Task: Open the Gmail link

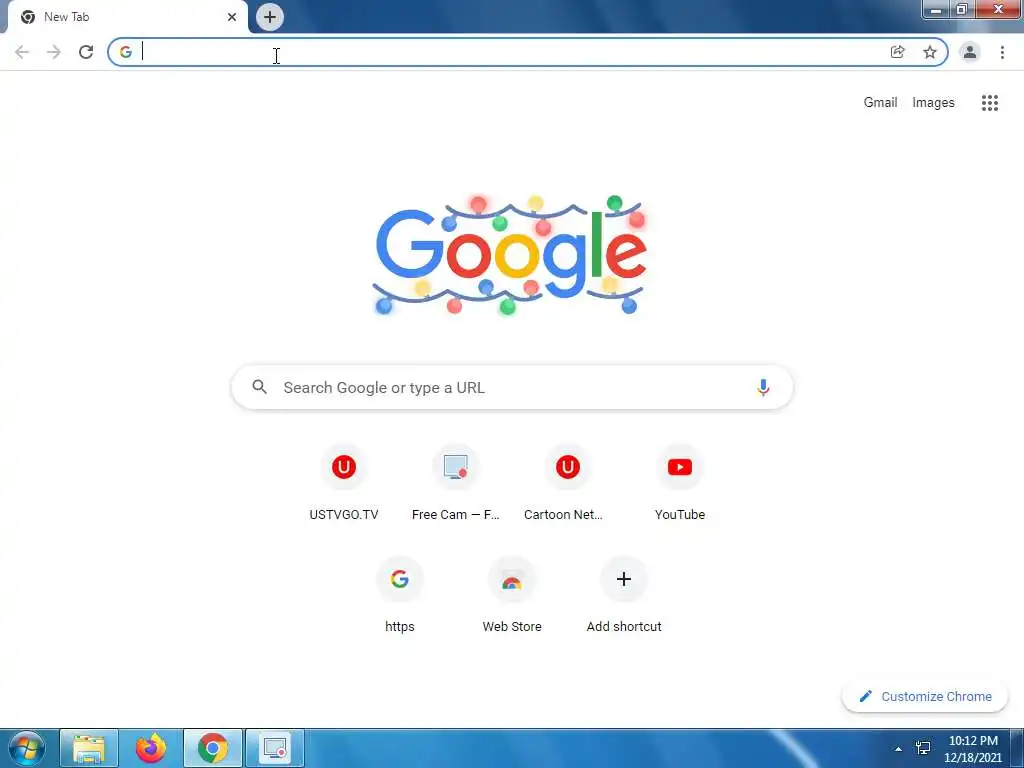Action: click(880, 103)
